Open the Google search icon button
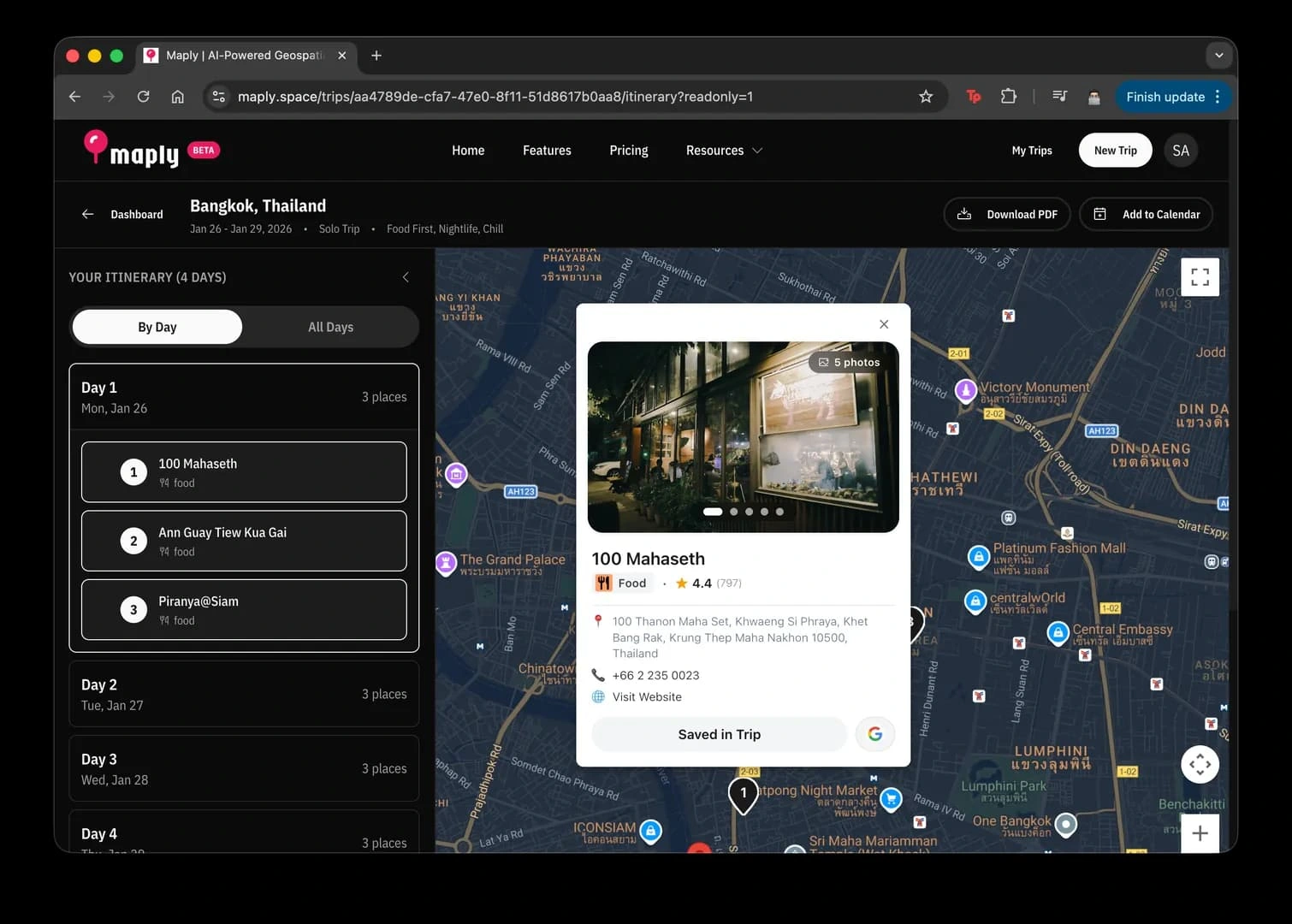Viewport: 1292px width, 924px height. (875, 734)
